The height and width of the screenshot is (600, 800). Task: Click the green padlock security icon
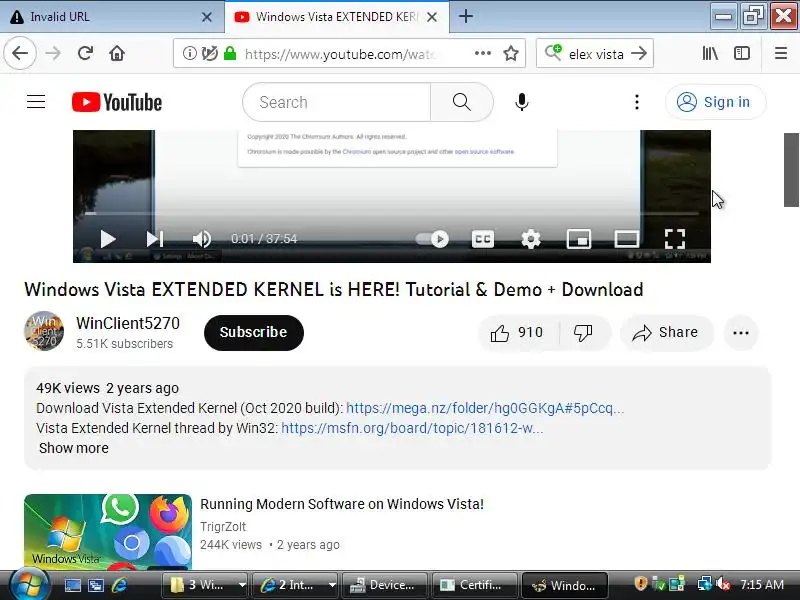(x=230, y=53)
